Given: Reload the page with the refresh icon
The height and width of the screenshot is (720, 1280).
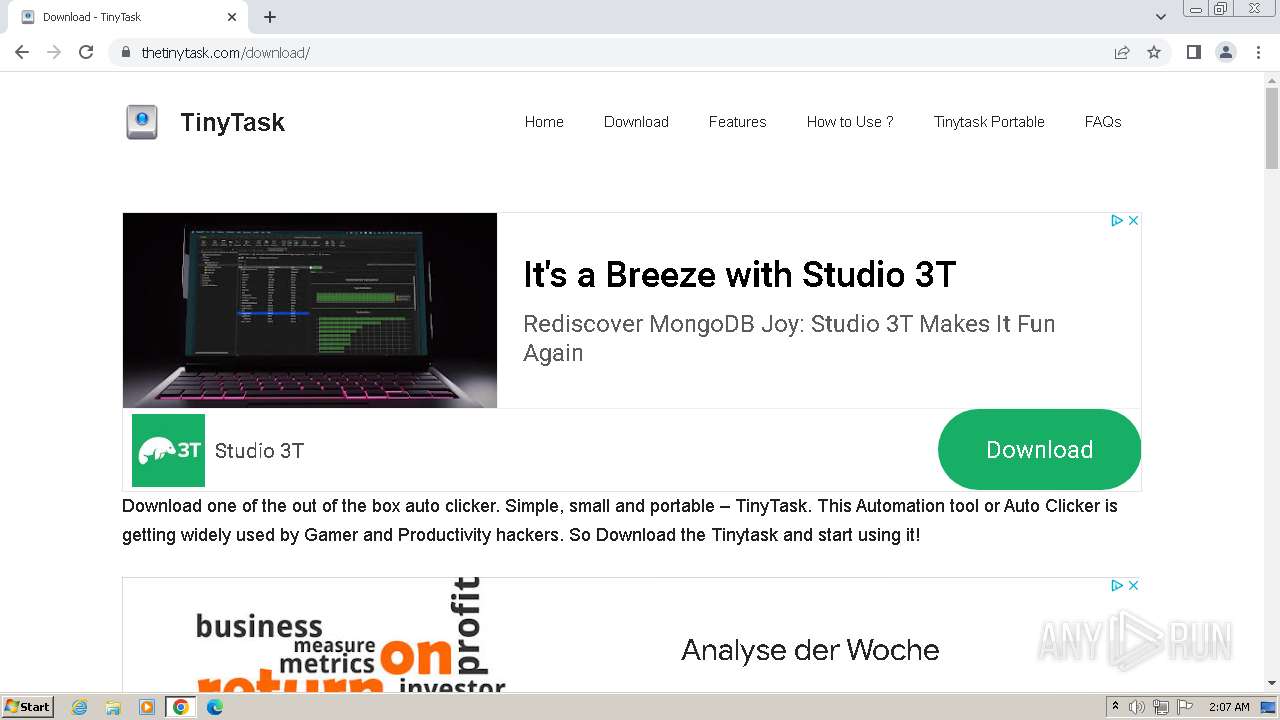Looking at the screenshot, I should [x=86, y=52].
